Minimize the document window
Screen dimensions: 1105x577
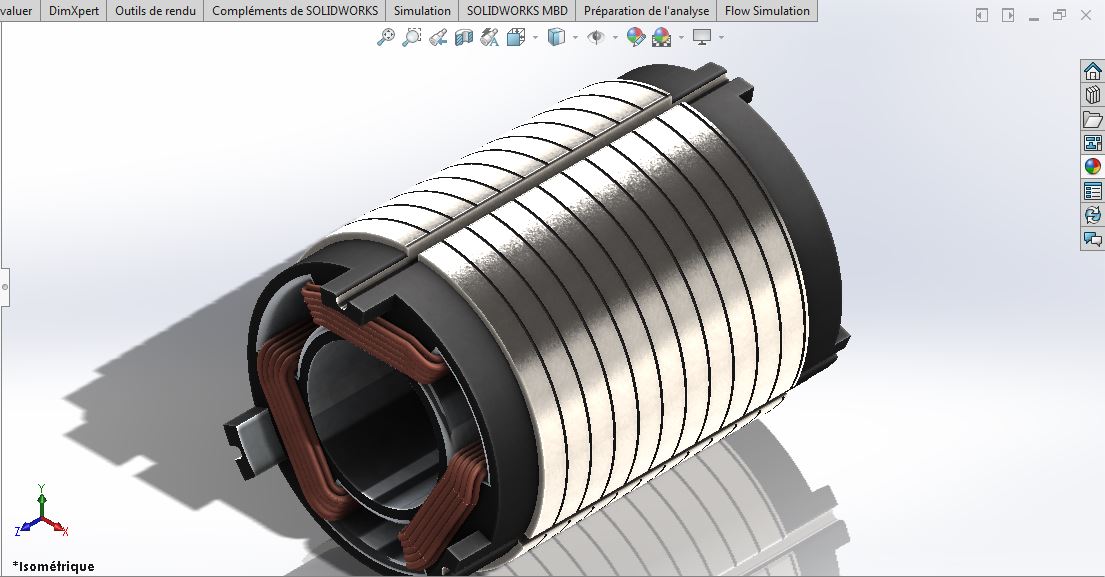click(1034, 18)
